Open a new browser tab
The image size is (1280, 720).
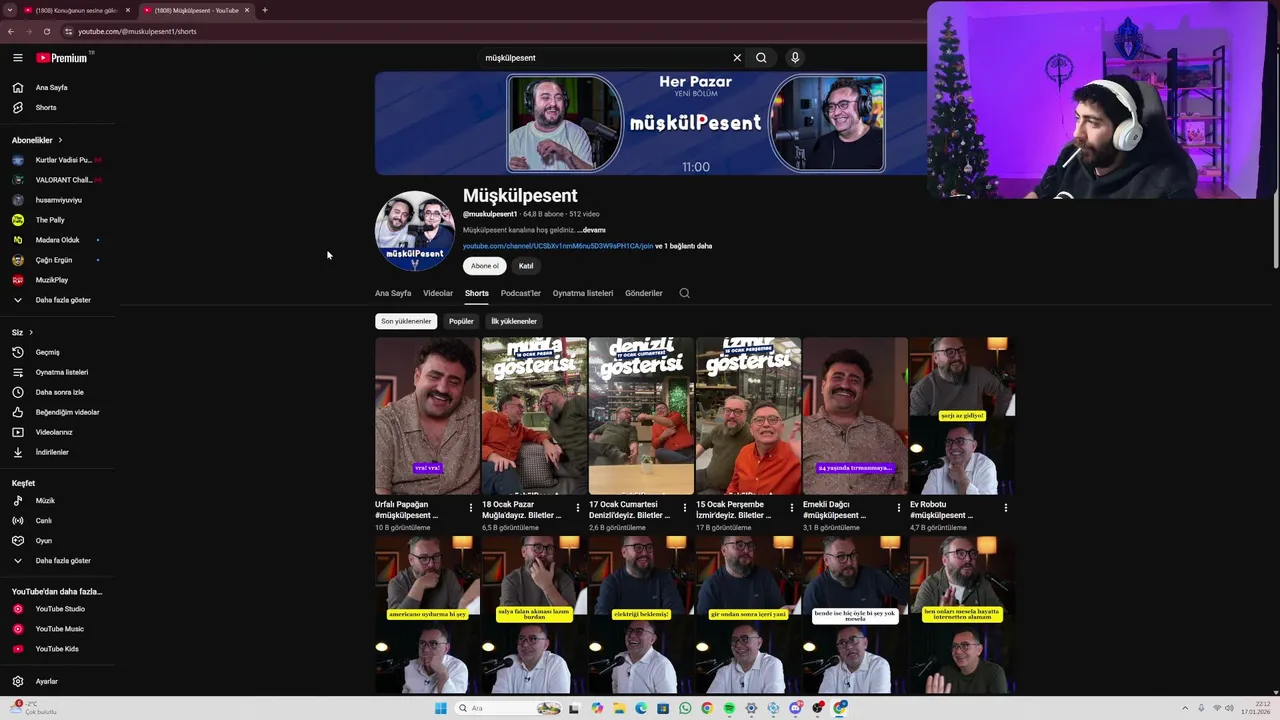pos(265,10)
